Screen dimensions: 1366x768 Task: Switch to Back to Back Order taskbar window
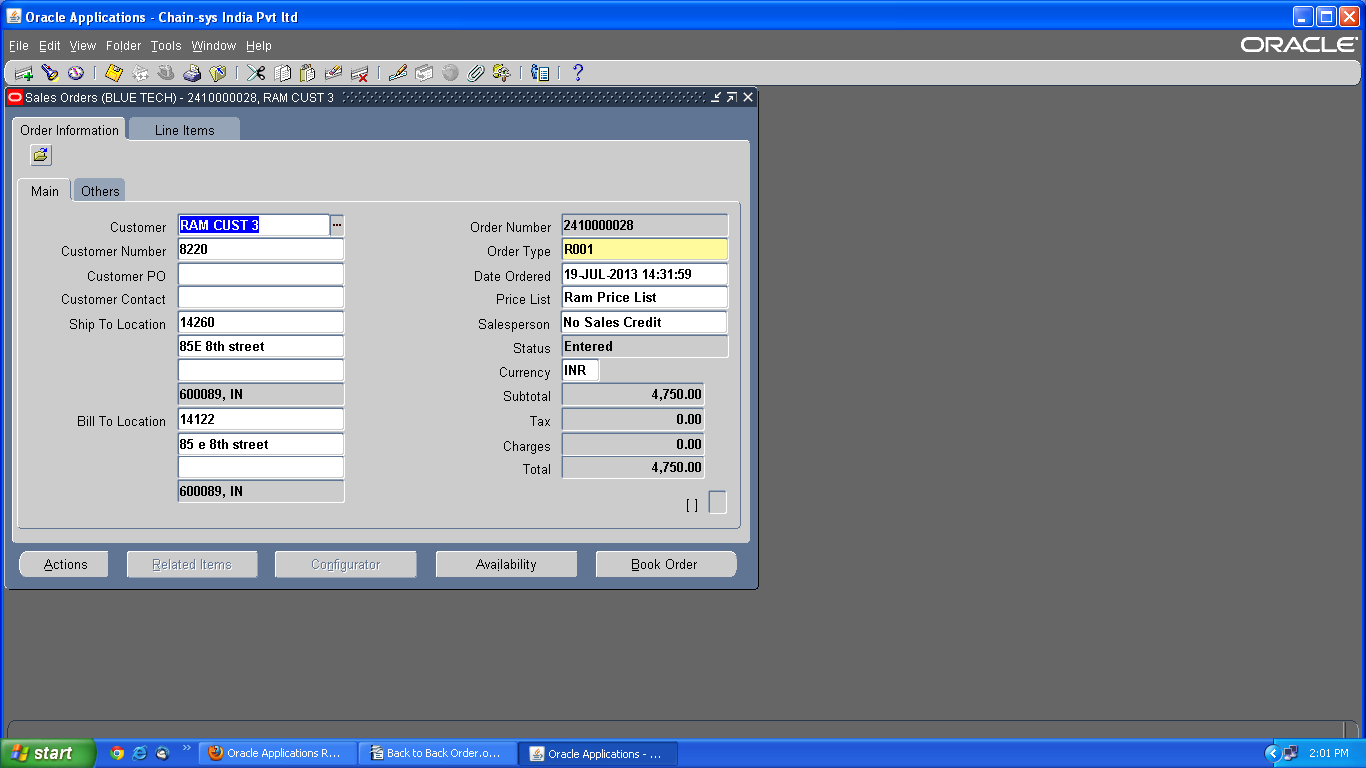(438, 753)
